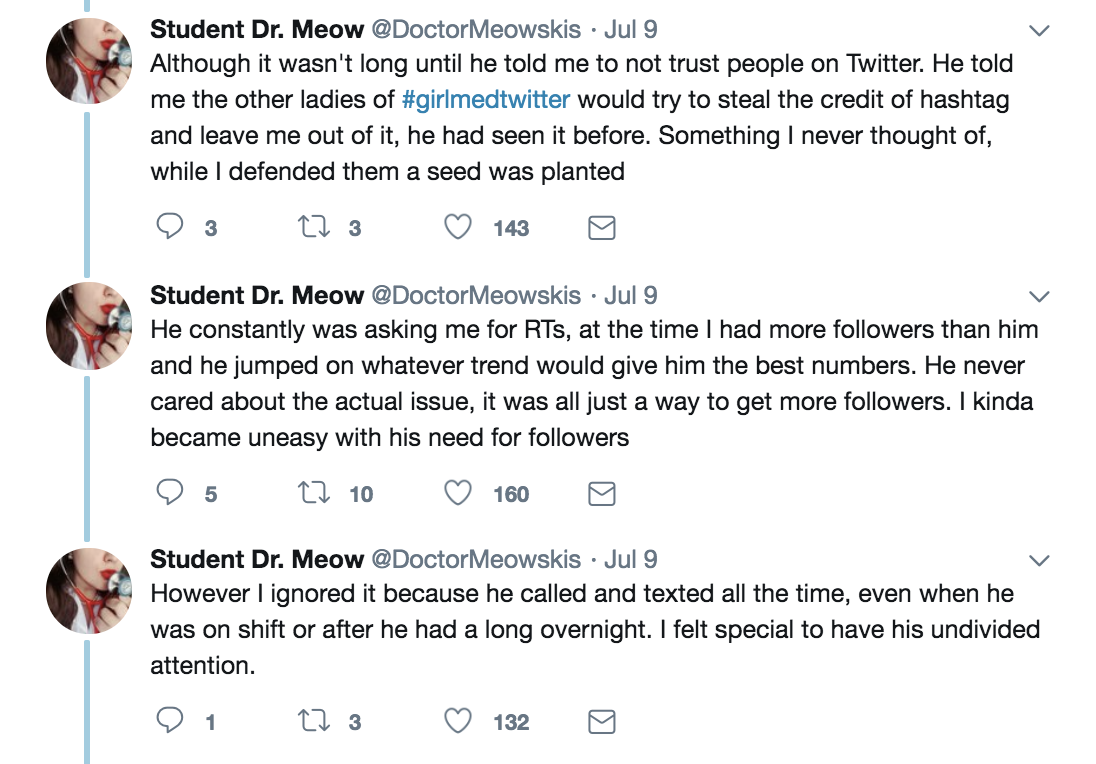Like the tweet about RTs and followers
Image resolution: width=1096 pixels, height=764 pixels.
click(x=458, y=492)
